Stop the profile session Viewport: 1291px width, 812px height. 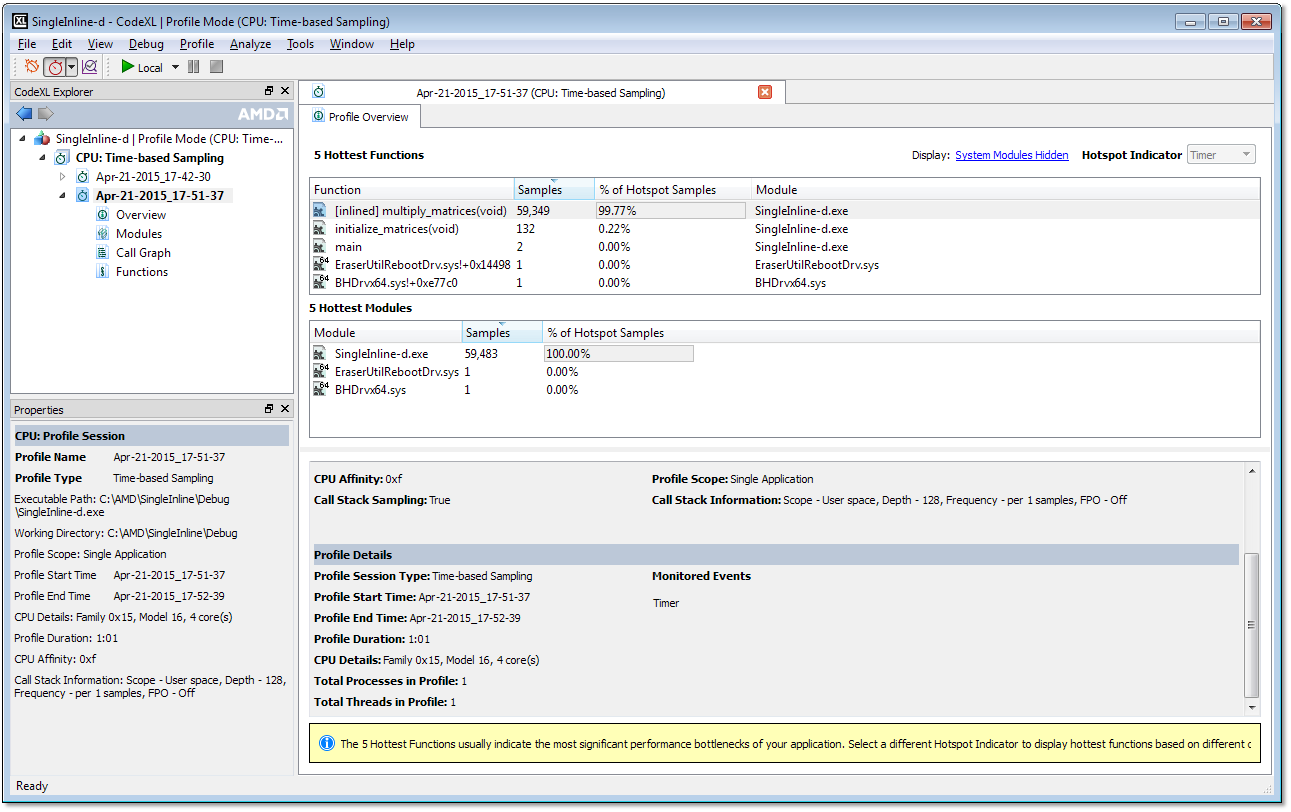tap(216, 67)
